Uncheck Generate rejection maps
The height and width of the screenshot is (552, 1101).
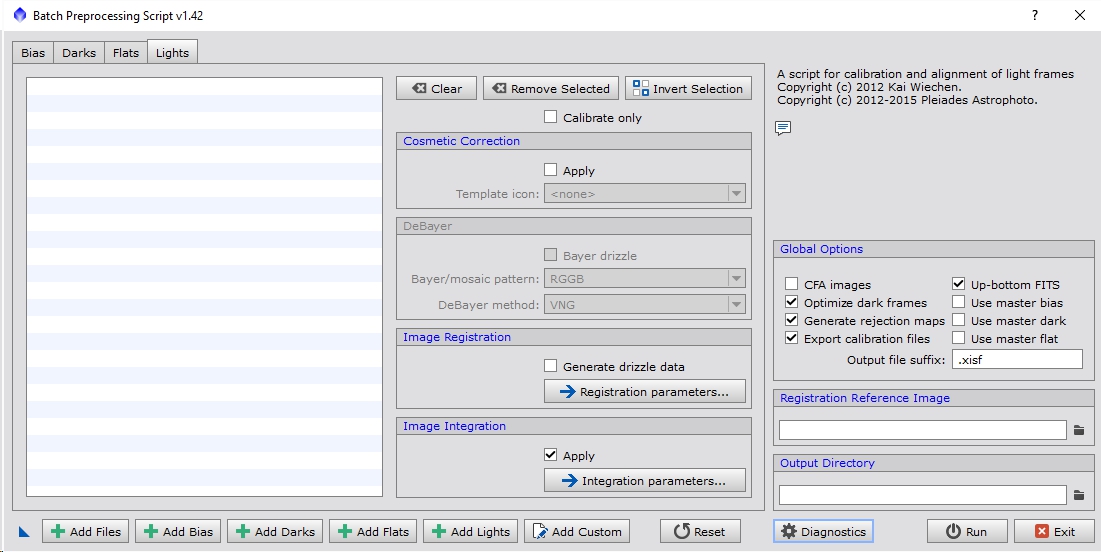(791, 320)
